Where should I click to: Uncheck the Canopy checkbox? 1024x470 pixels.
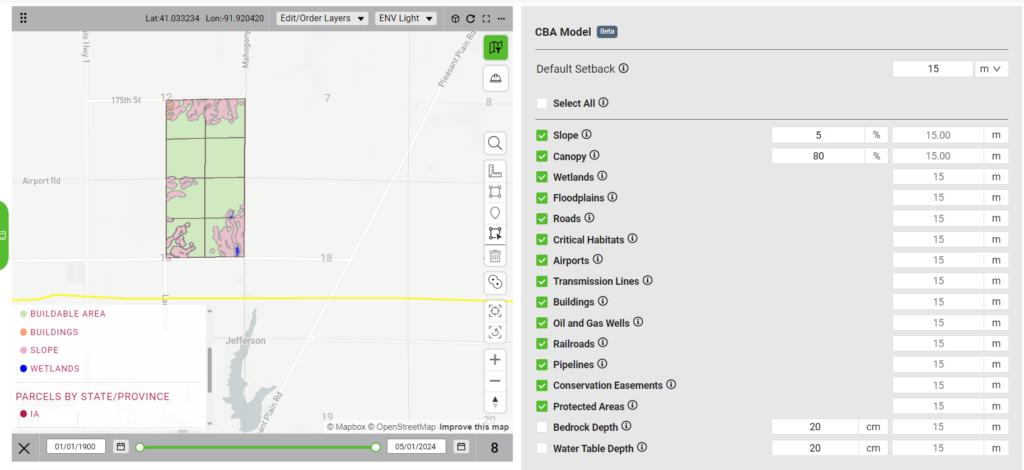coord(541,156)
